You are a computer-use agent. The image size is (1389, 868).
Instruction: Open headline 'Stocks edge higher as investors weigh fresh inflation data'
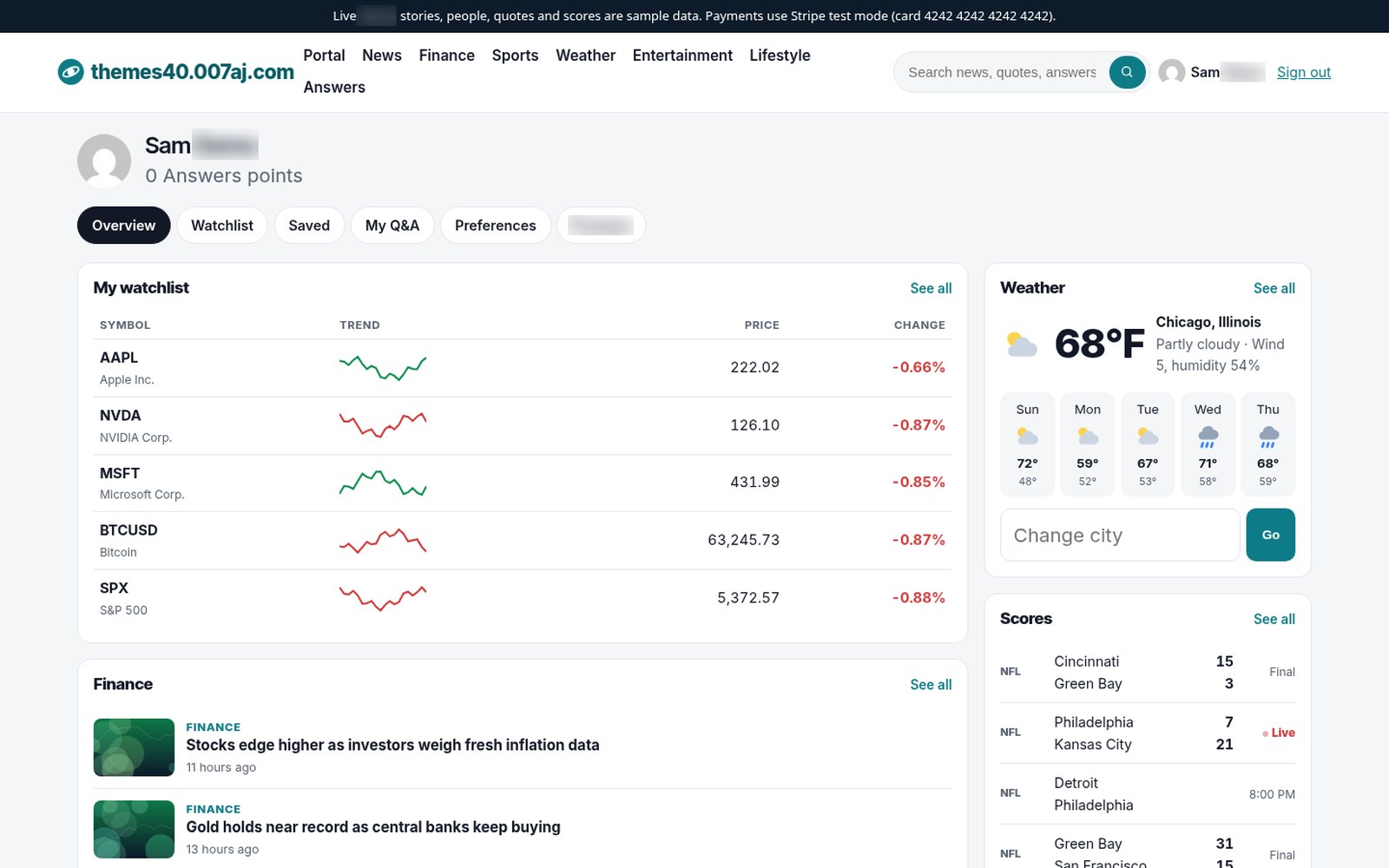pyautogui.click(x=392, y=745)
